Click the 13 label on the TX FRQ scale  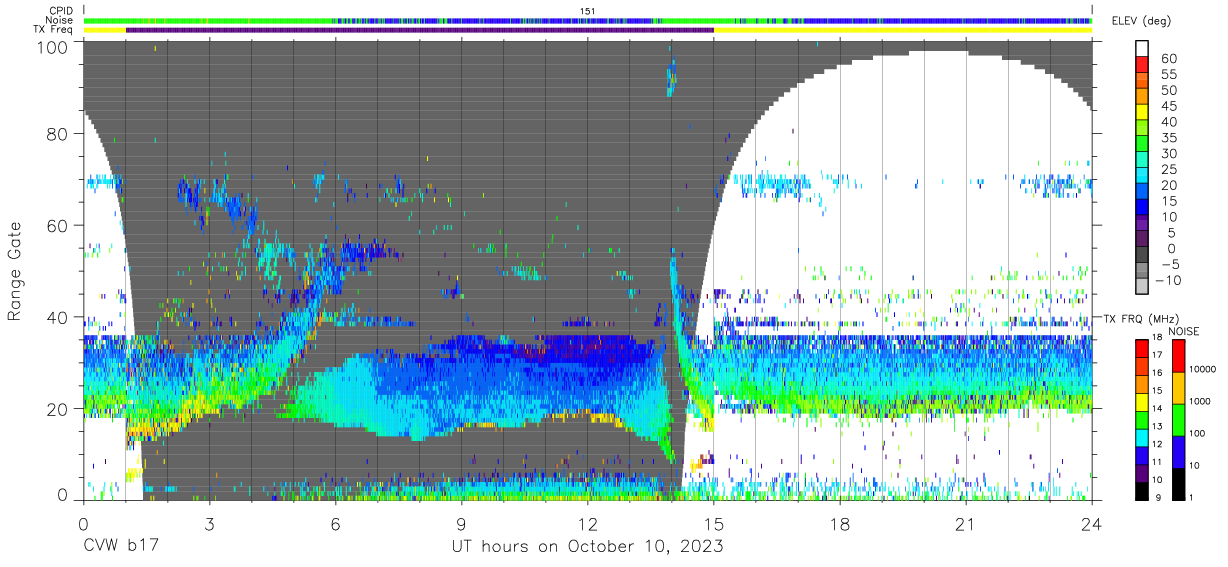tap(1159, 428)
